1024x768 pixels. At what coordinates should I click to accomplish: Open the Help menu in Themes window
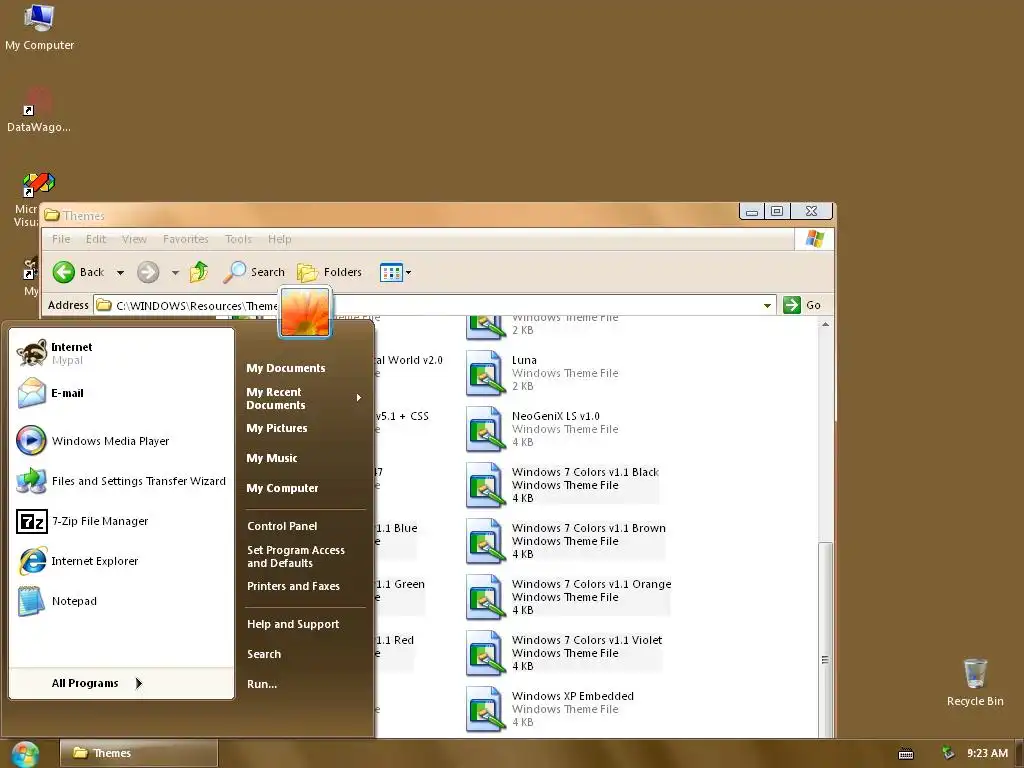pos(280,239)
